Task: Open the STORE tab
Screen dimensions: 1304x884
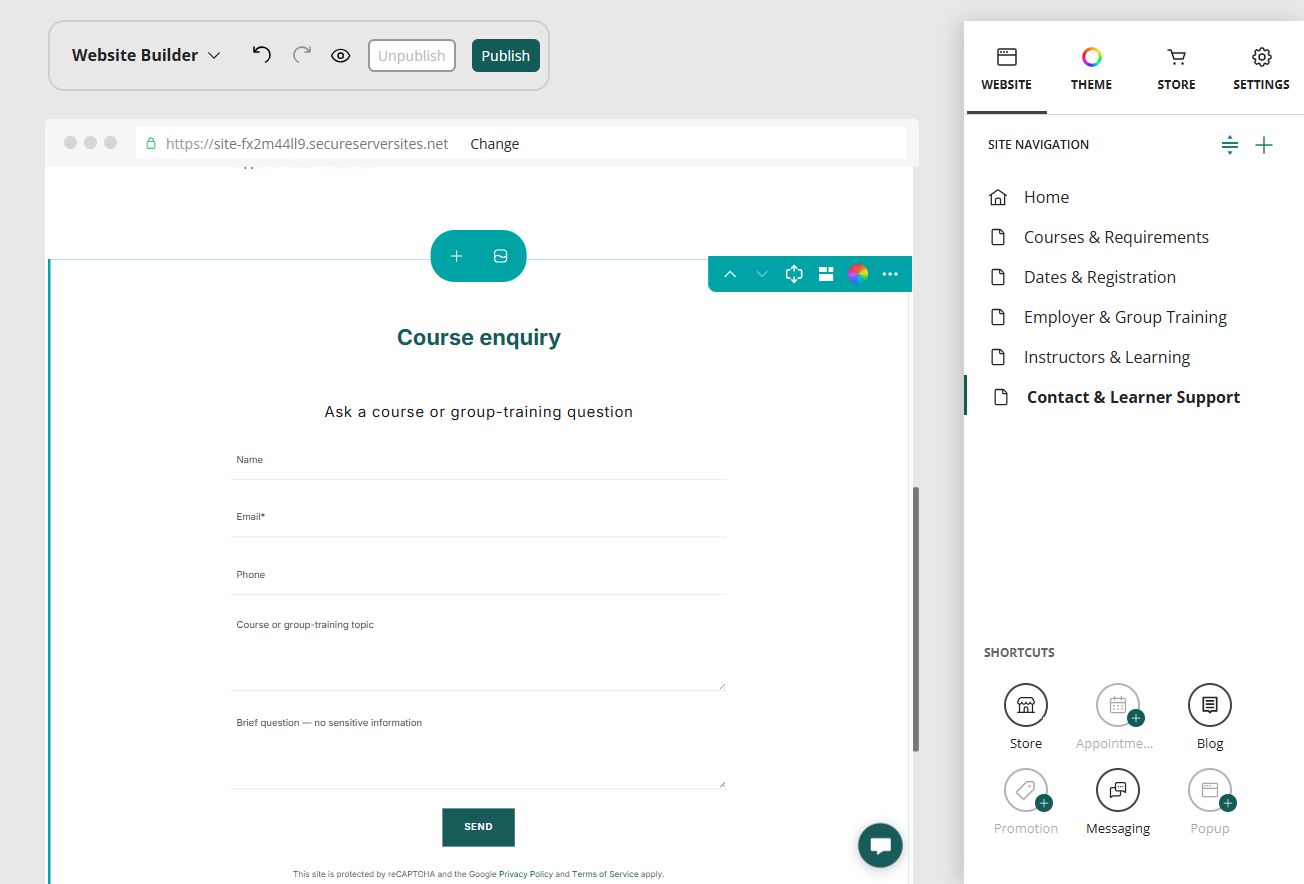Action: [x=1176, y=68]
